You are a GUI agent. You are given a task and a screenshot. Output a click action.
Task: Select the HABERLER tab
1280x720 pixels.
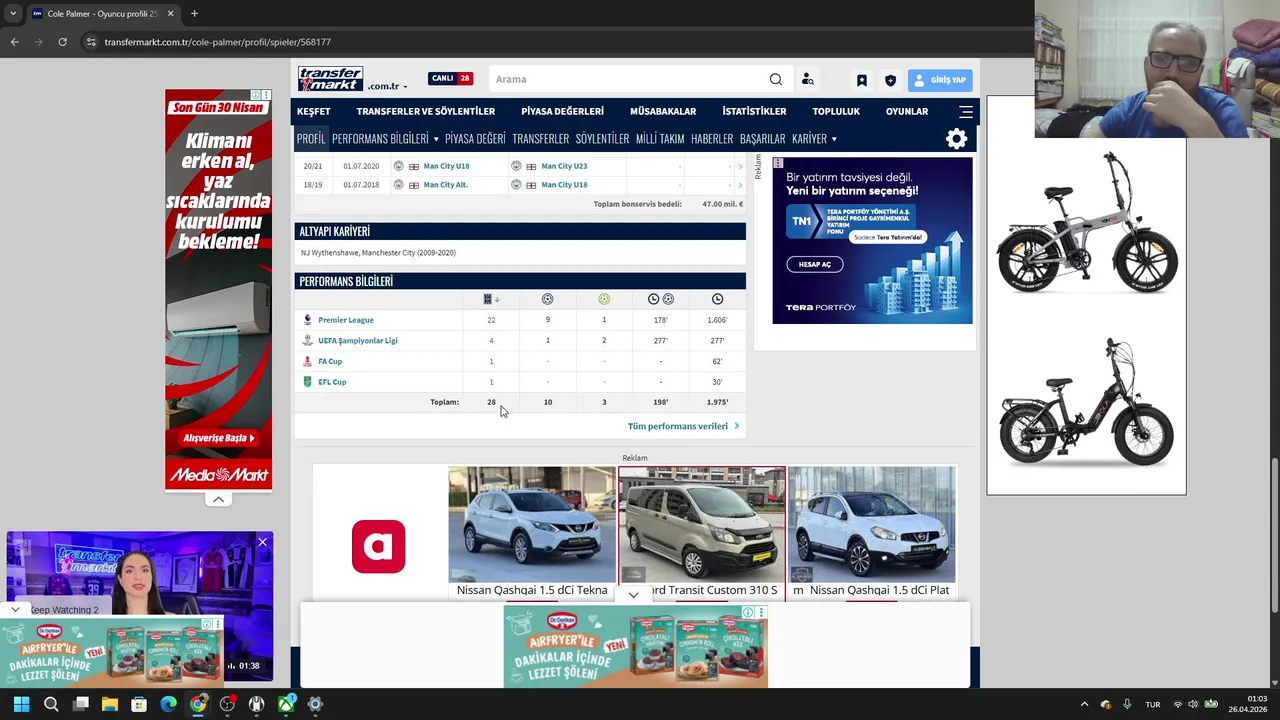712,138
